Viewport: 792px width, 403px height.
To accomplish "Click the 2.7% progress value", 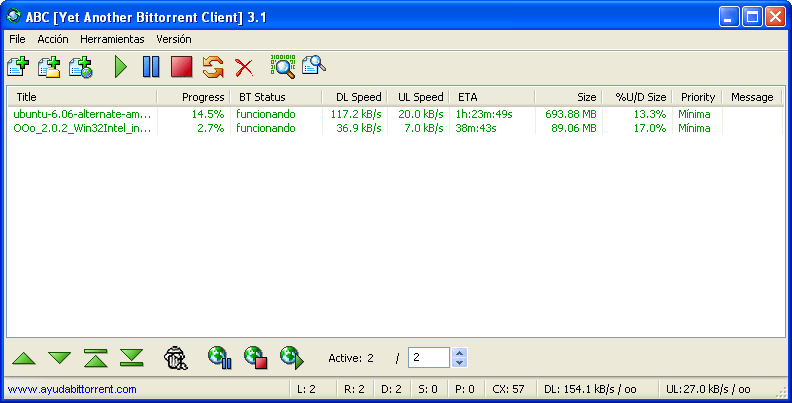I will [x=211, y=128].
